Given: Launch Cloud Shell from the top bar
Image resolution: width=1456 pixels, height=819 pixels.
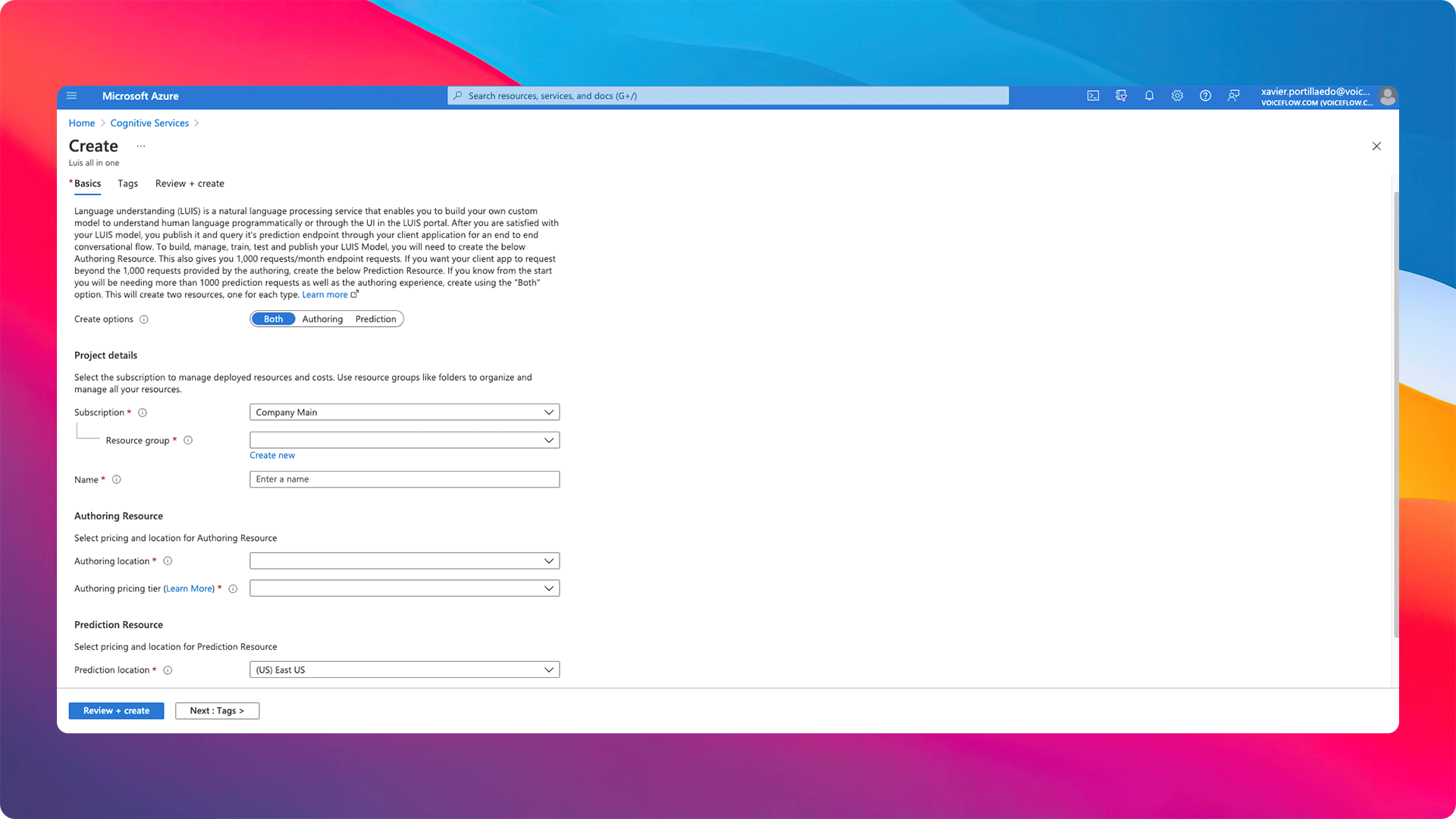Looking at the screenshot, I should (1093, 96).
